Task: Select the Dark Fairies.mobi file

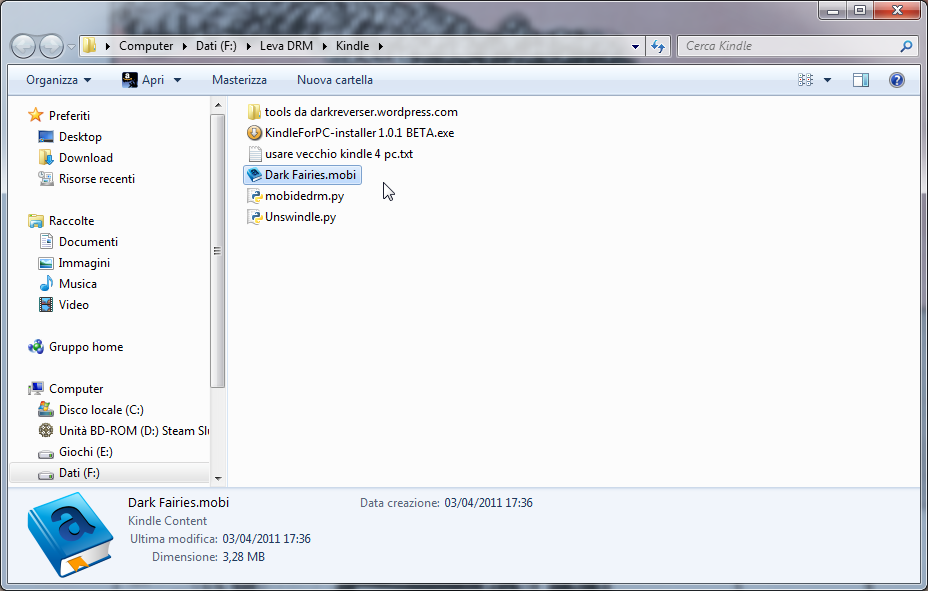Action: [x=302, y=175]
